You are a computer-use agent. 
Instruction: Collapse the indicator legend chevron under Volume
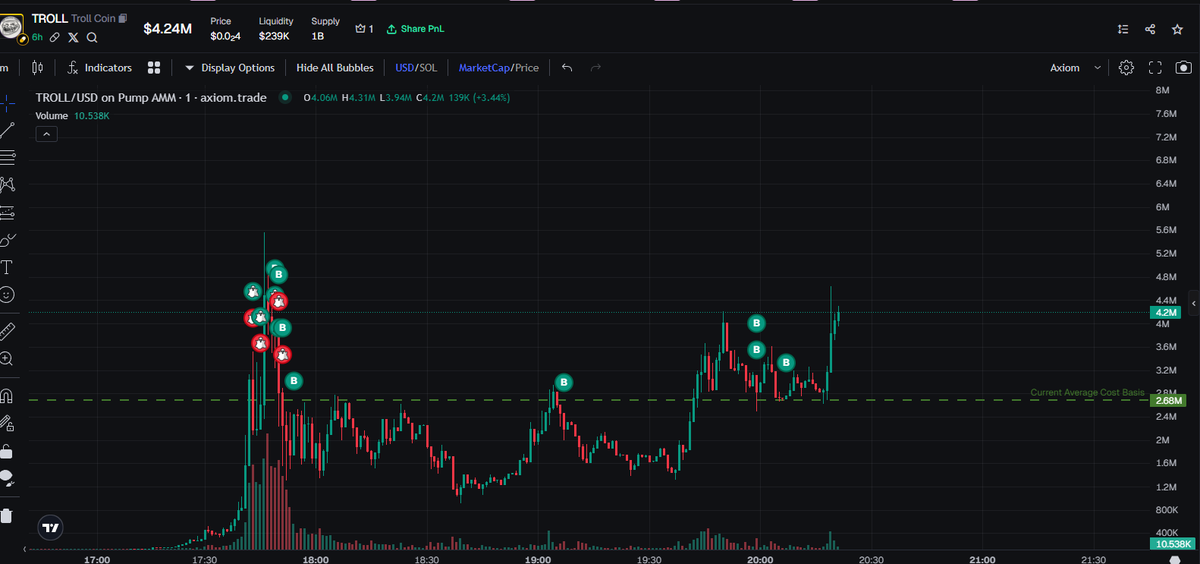click(46, 135)
